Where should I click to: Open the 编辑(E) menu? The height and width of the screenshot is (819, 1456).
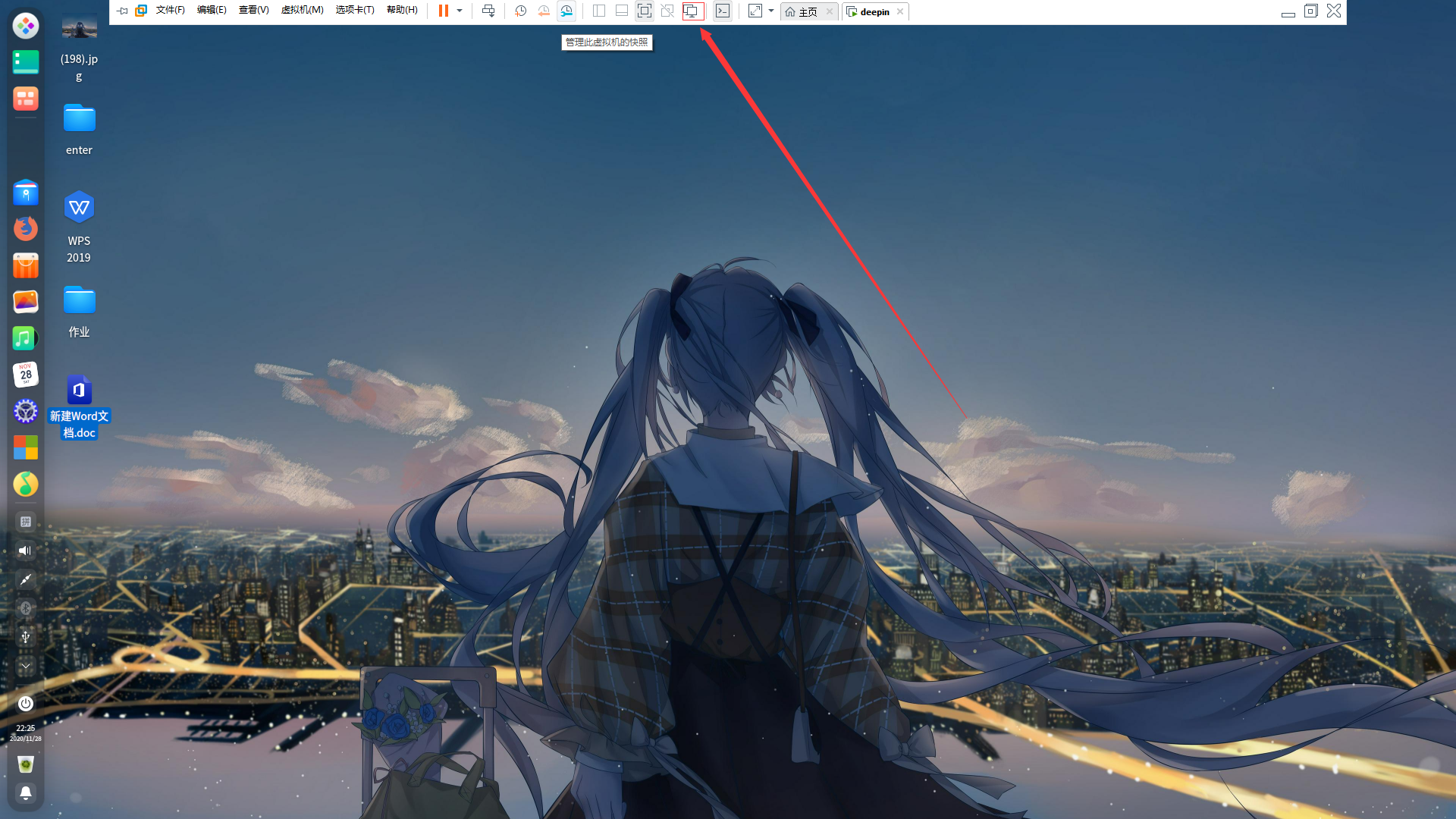[212, 11]
